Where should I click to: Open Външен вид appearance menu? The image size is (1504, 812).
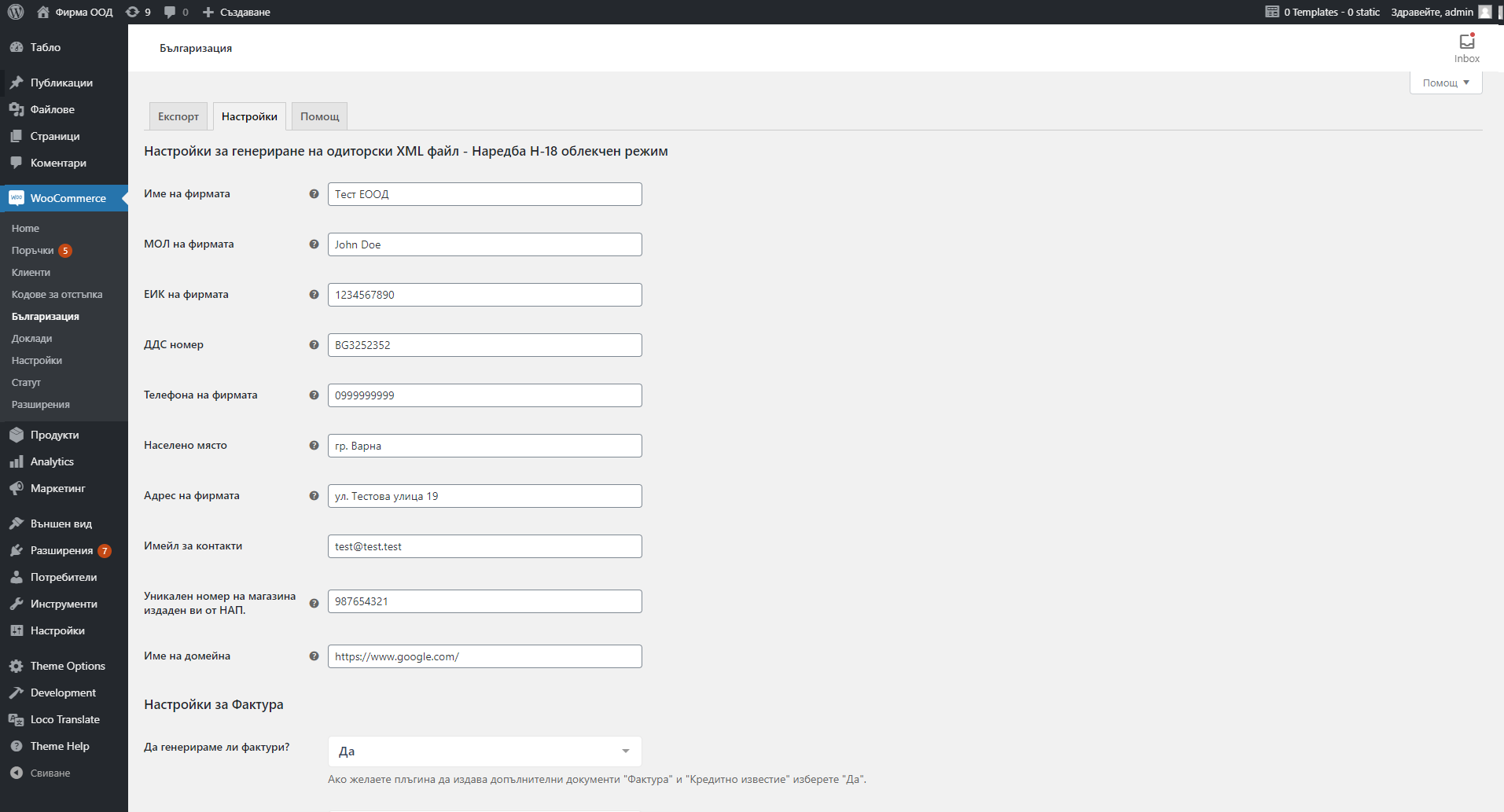click(64, 524)
